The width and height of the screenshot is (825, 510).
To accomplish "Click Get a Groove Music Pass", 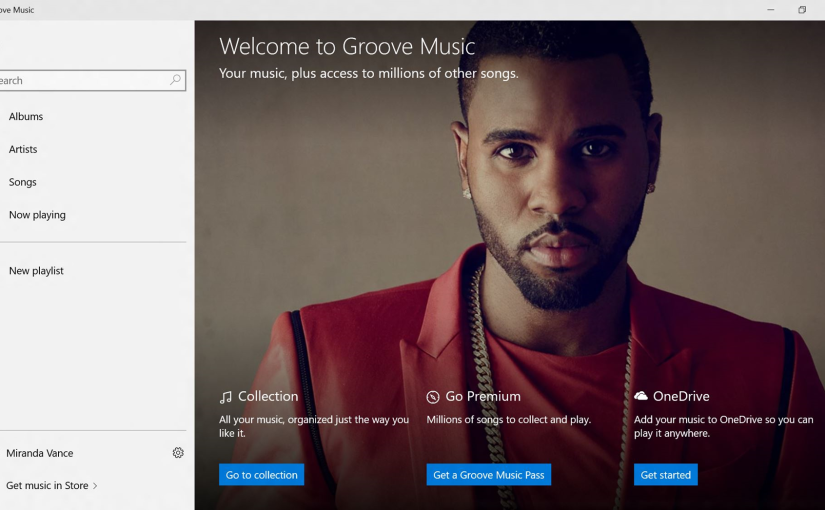I will pos(489,475).
